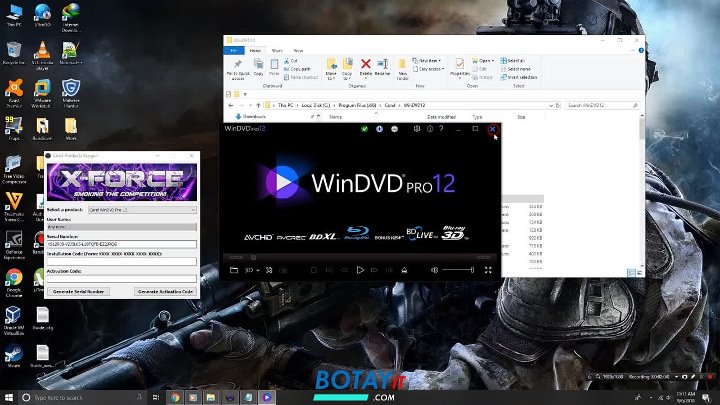Viewport: 720px width, 405px height.
Task: Open the media folder icon in WinDVD
Action: coord(234,270)
